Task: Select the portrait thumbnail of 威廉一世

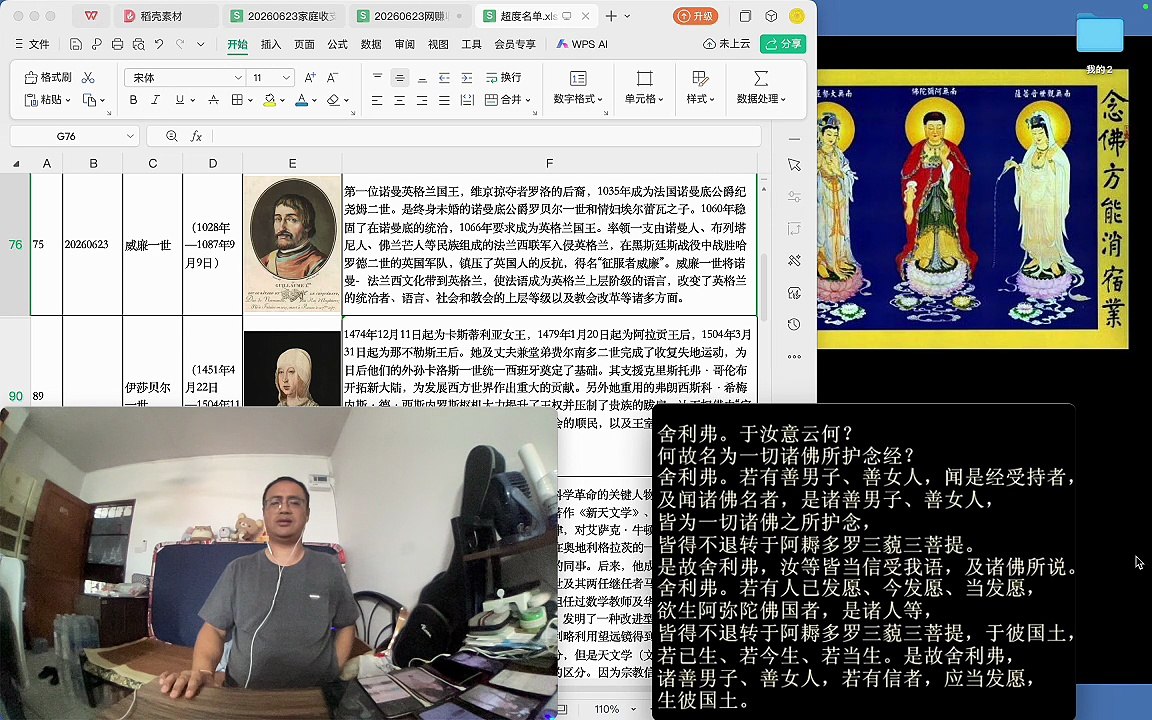Action: point(292,244)
